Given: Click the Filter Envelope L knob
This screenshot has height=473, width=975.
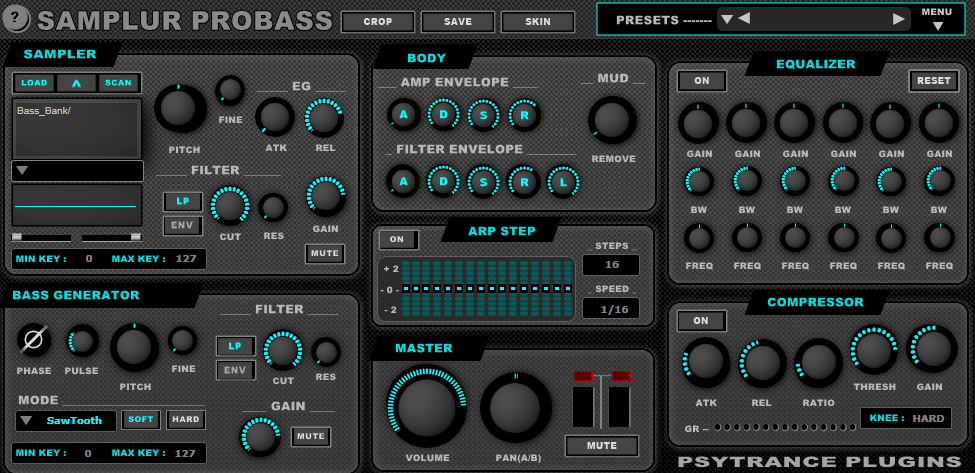Looking at the screenshot, I should pos(563,181).
